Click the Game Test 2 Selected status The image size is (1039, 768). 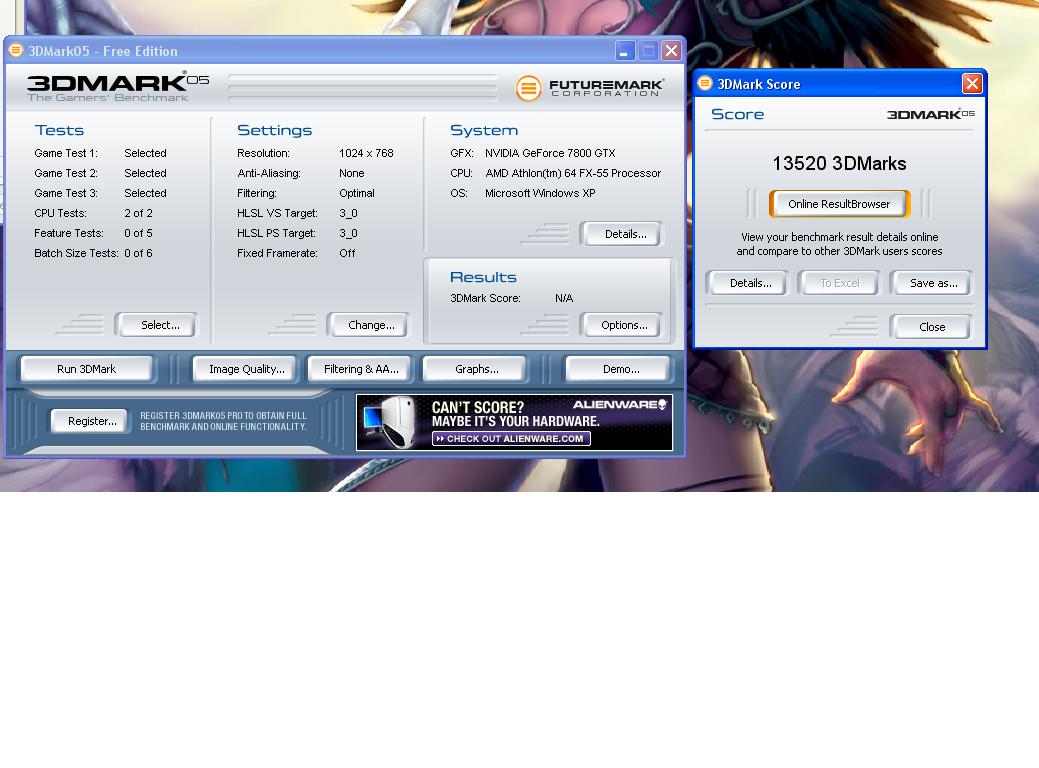(x=145, y=173)
